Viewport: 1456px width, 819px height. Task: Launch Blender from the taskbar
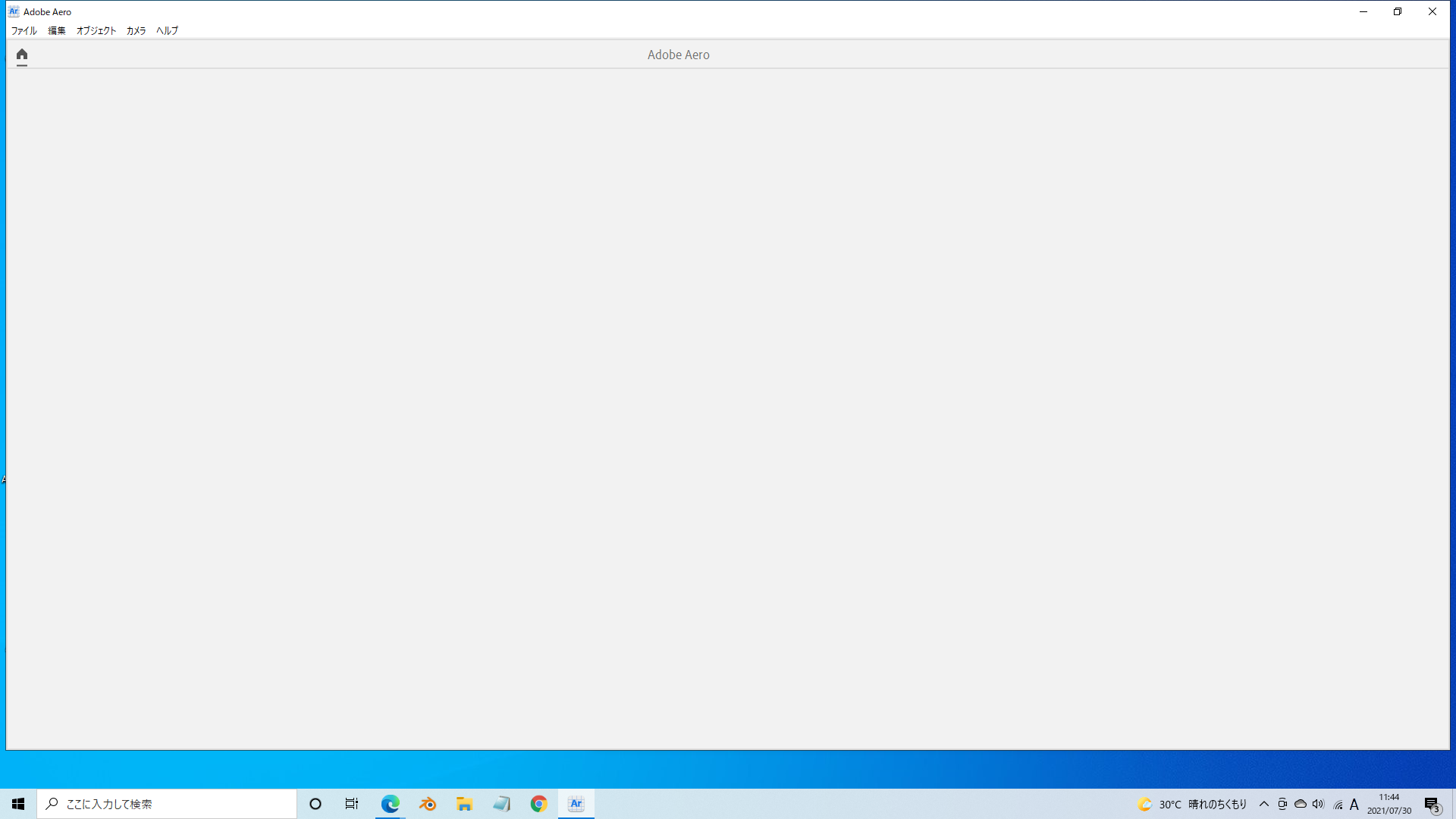pos(427,803)
